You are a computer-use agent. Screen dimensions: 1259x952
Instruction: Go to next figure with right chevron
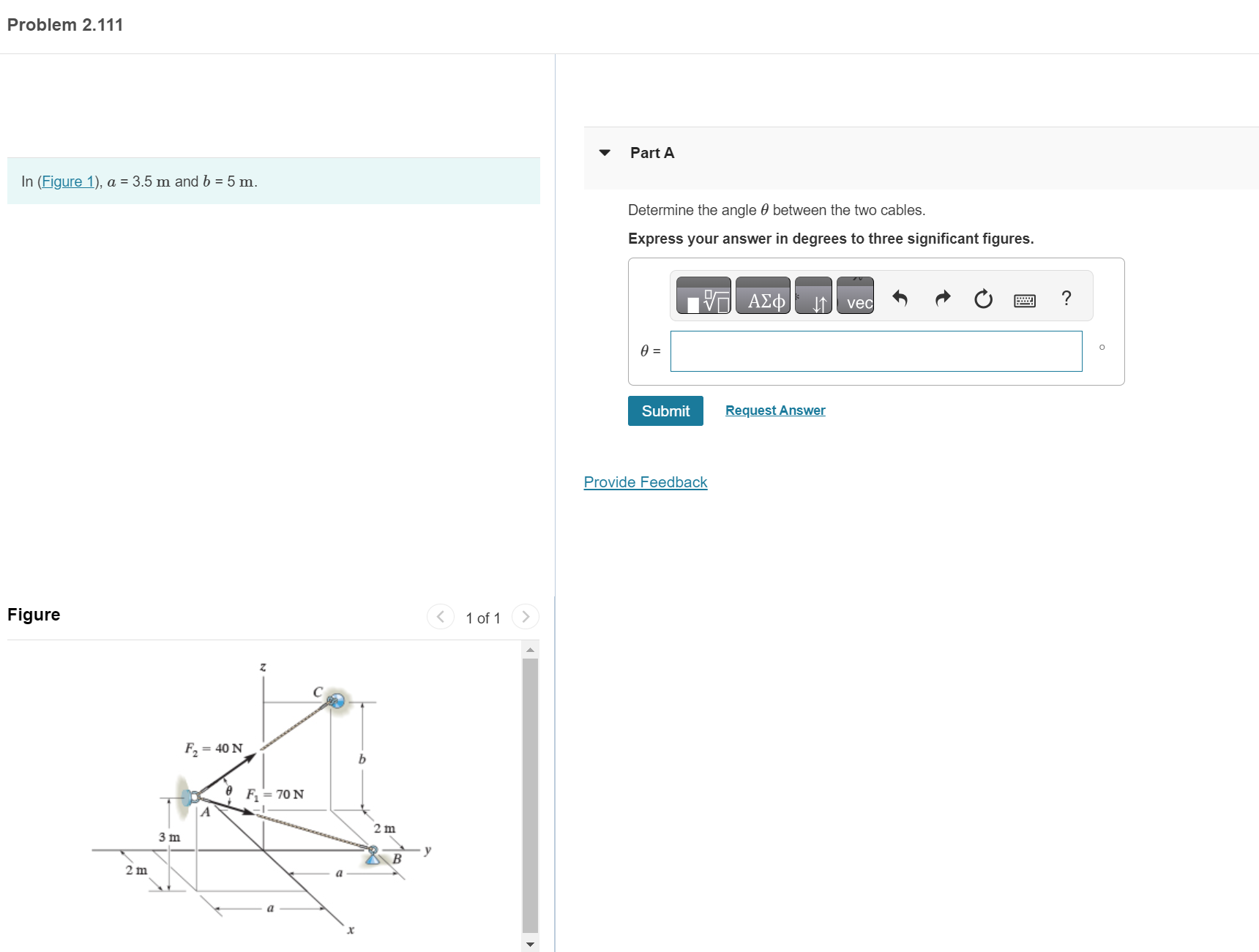click(x=525, y=617)
